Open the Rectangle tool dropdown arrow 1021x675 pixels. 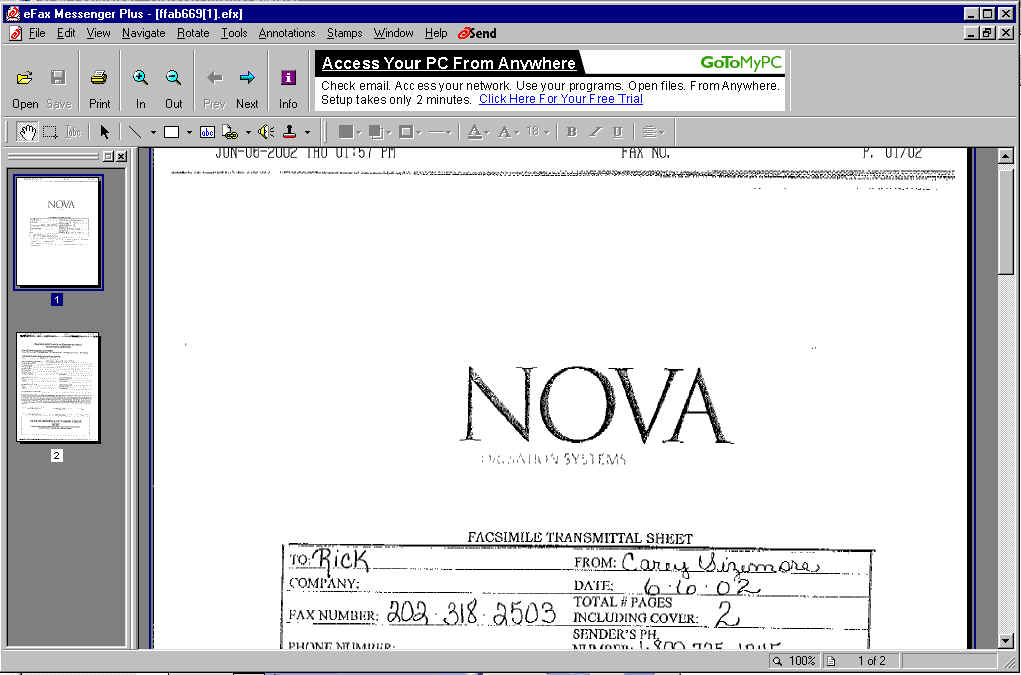tap(189, 133)
